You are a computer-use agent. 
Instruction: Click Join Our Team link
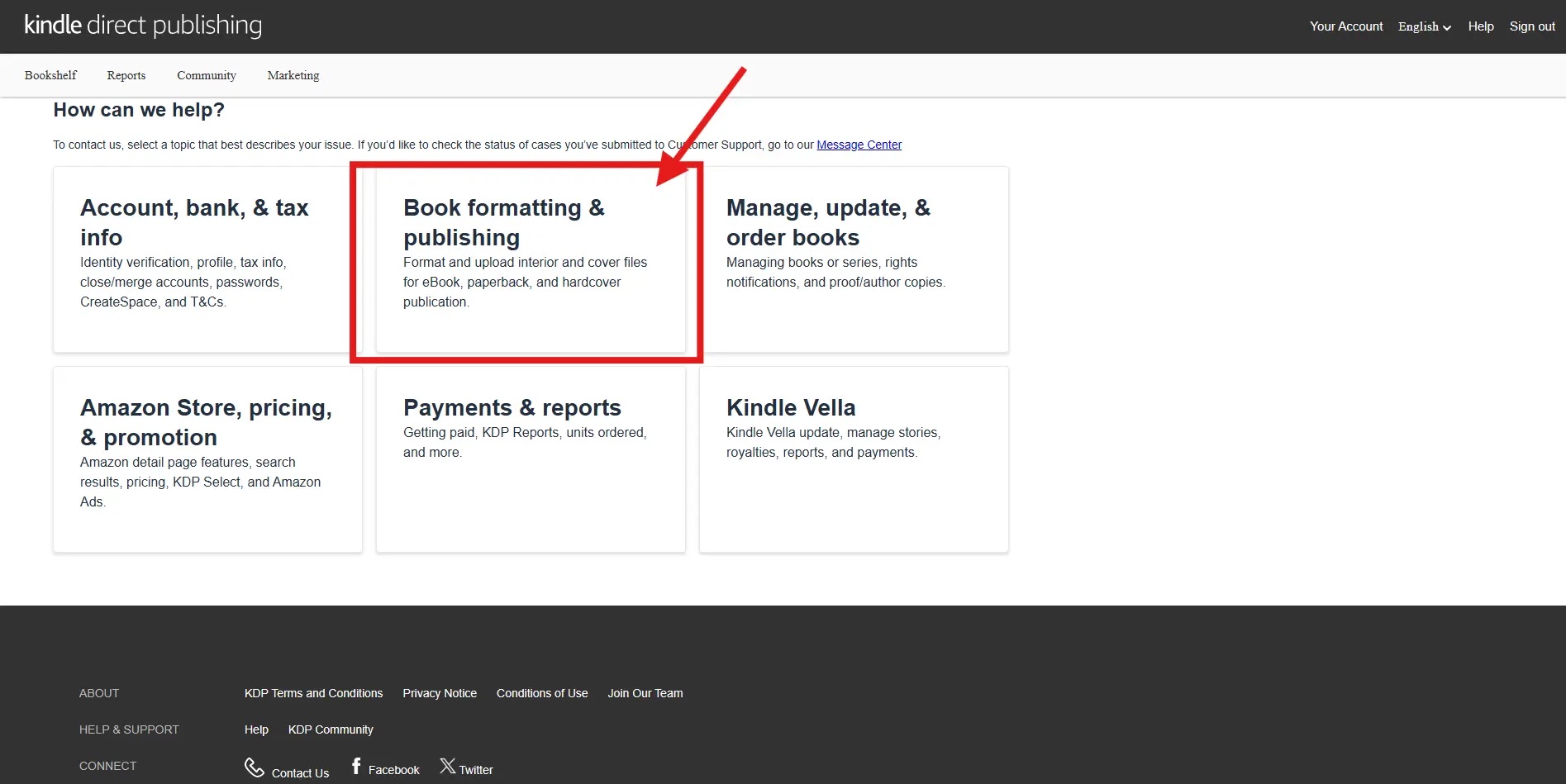[x=645, y=693]
